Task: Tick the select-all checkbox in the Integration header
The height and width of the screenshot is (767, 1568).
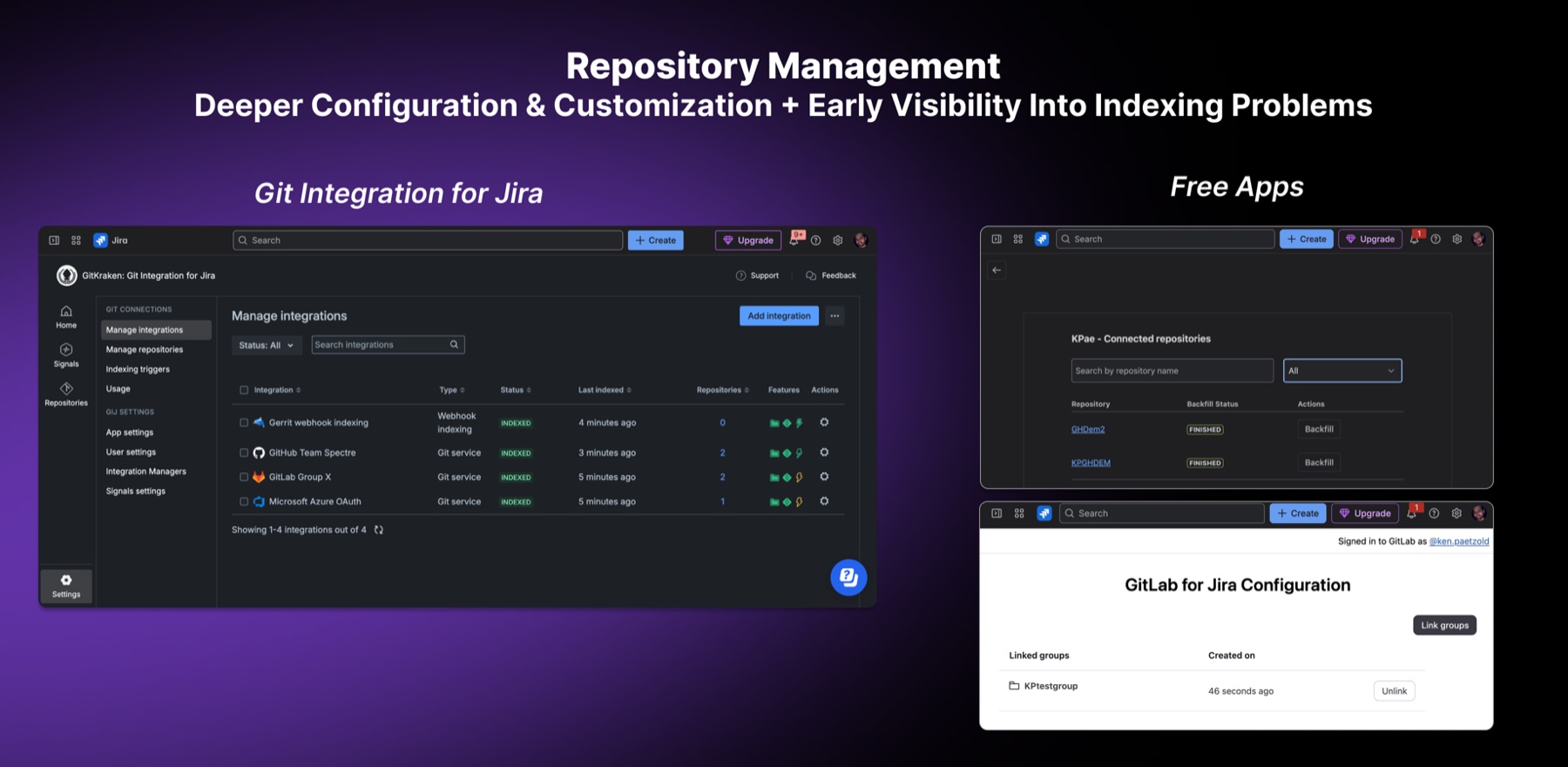Action: [244, 390]
